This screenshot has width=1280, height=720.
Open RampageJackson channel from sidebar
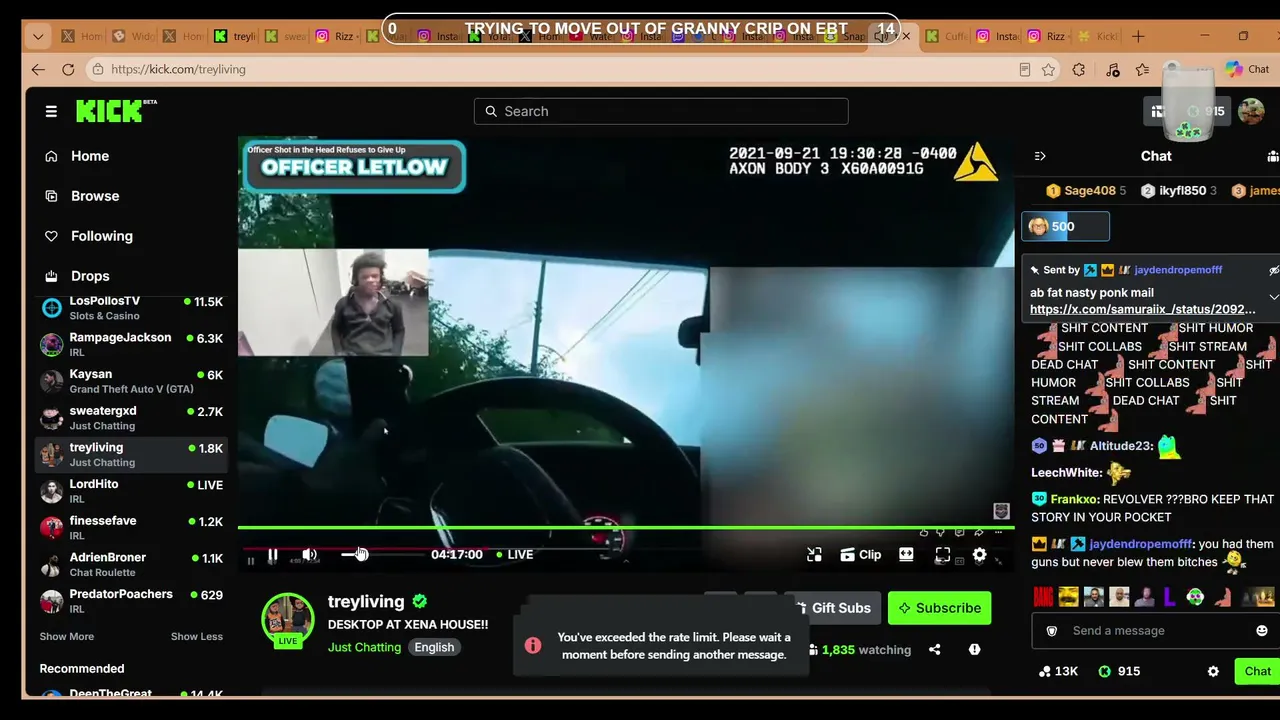coord(132,345)
